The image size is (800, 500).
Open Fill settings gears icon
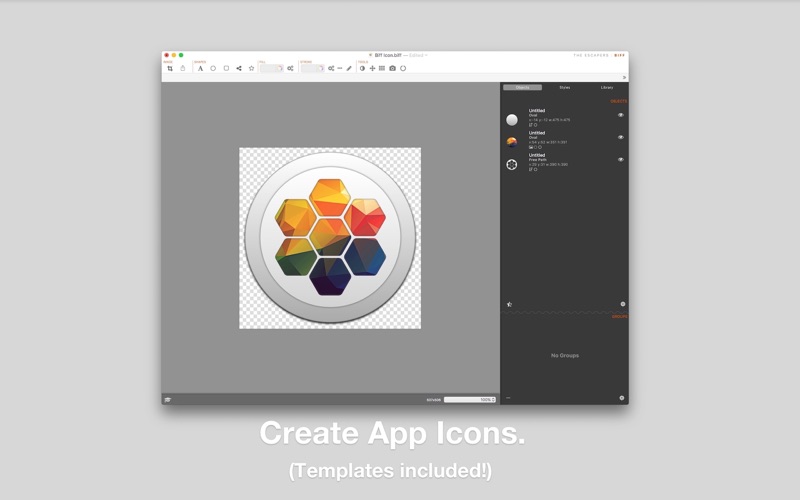[290, 68]
